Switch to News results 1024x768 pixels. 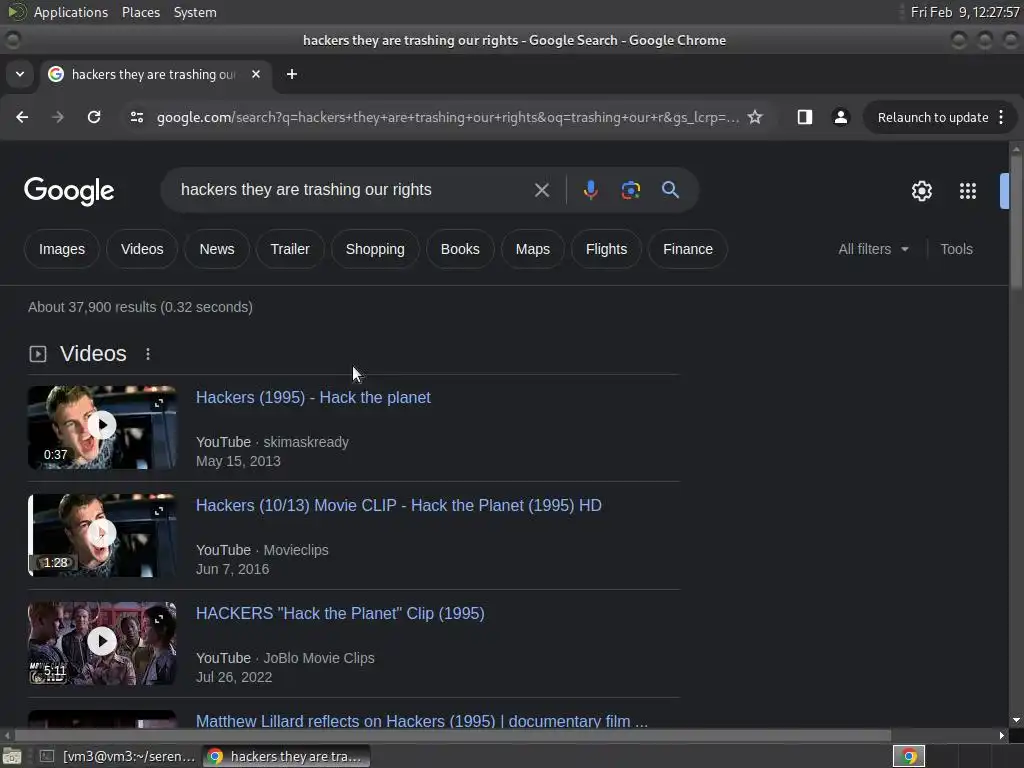(217, 249)
